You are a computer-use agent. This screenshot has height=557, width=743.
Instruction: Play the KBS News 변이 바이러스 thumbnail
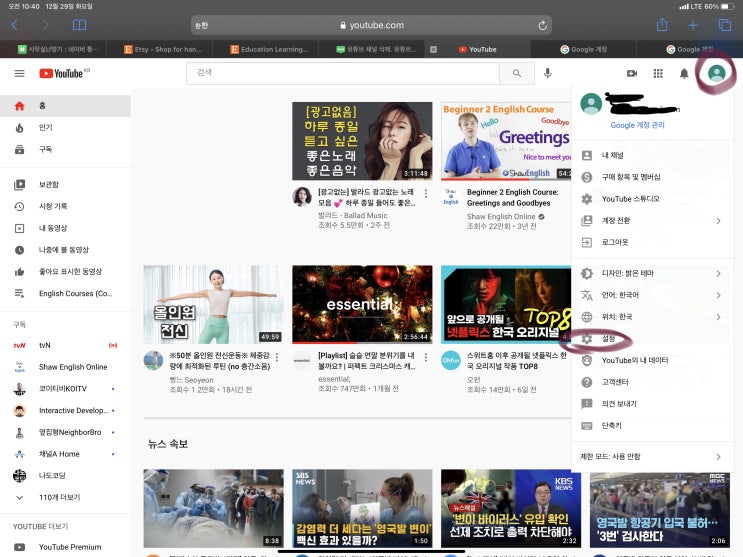511,508
